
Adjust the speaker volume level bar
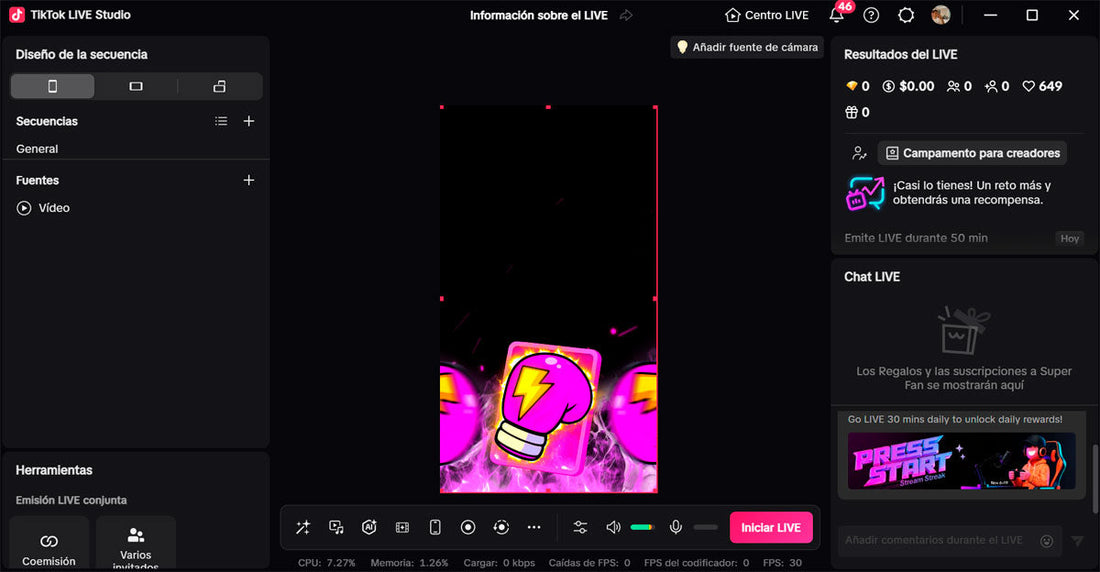(x=642, y=527)
